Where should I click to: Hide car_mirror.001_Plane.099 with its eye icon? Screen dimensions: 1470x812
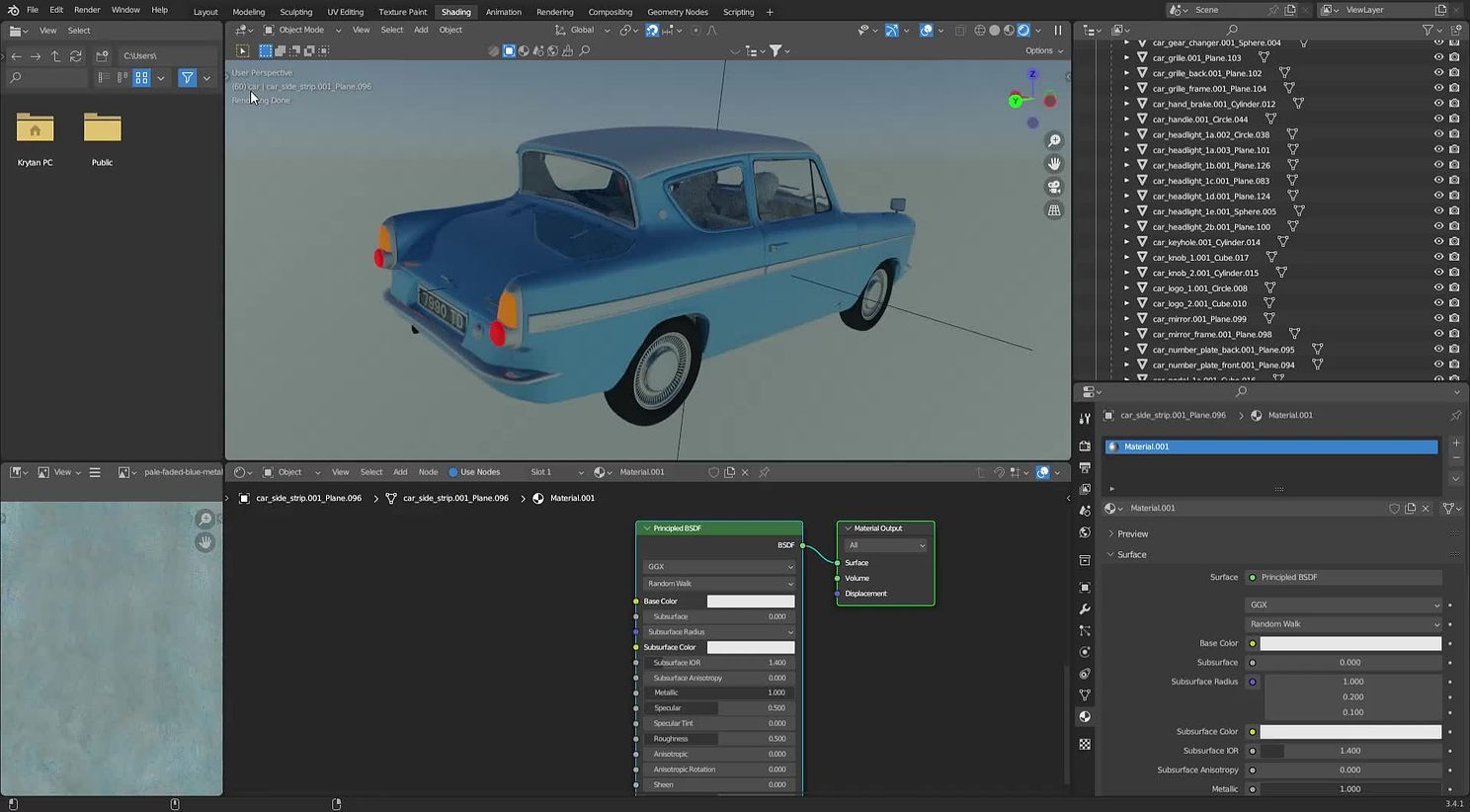click(x=1438, y=319)
